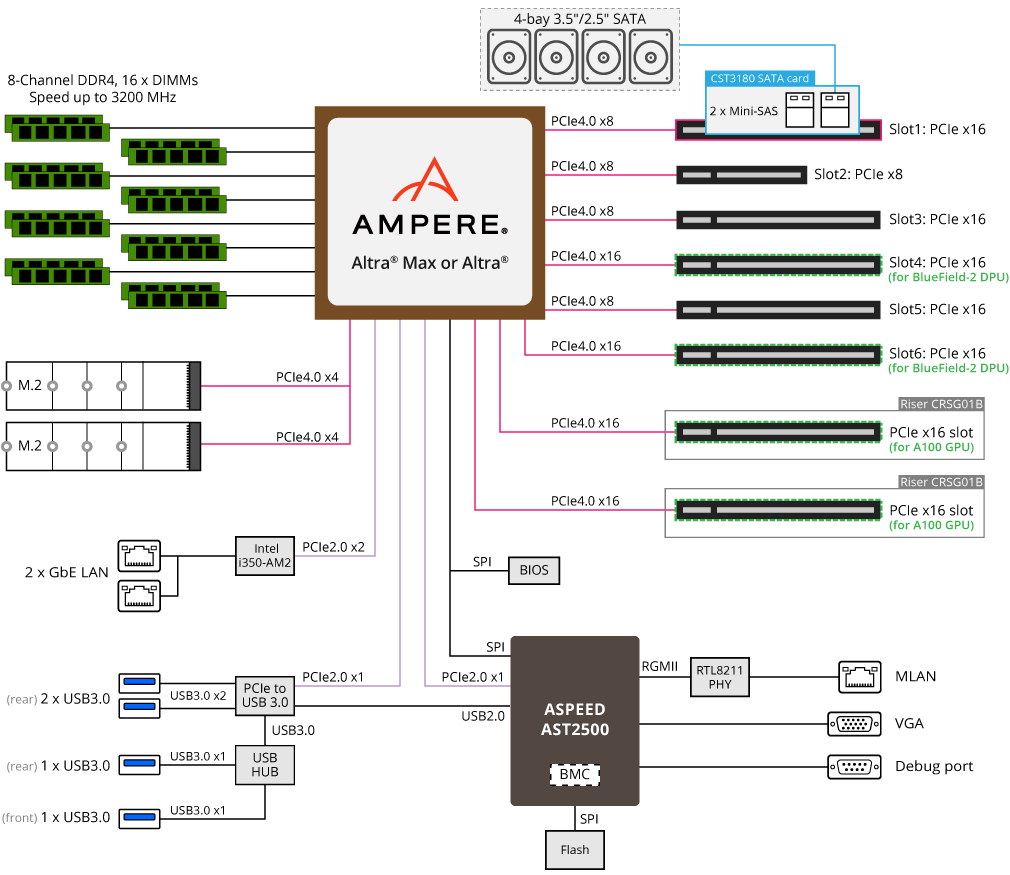This screenshot has height=875, width=1010.
Task: Click the "Debug port" text label
Action: click(x=934, y=767)
